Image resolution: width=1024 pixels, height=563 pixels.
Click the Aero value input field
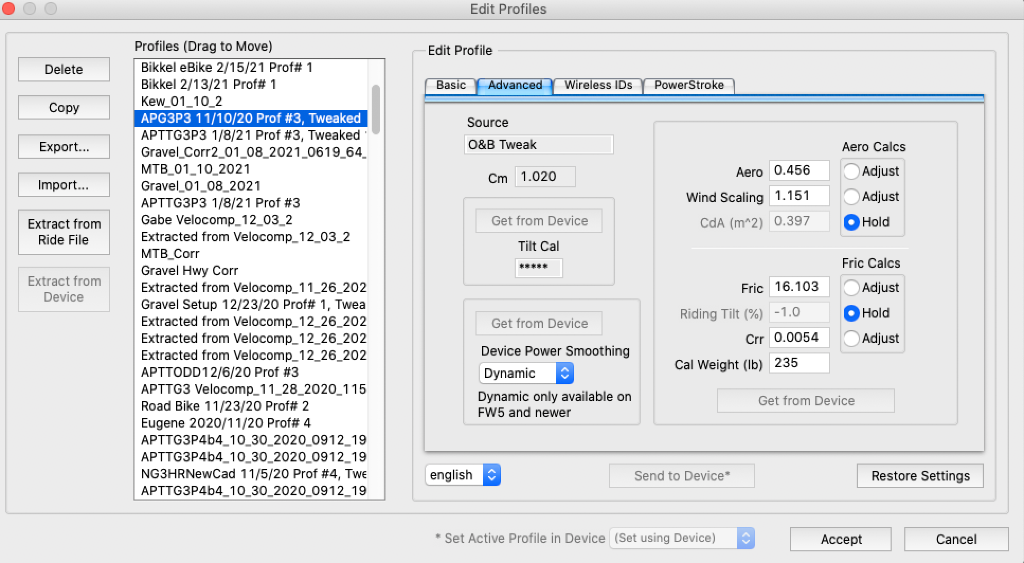[799, 171]
